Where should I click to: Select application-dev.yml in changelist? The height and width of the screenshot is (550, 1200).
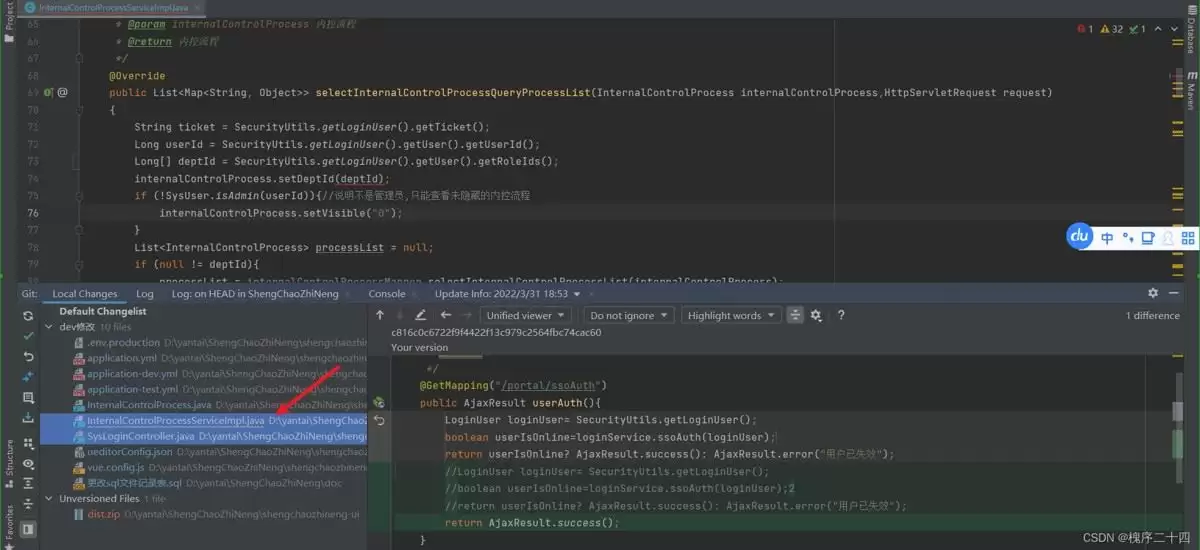tap(131, 374)
